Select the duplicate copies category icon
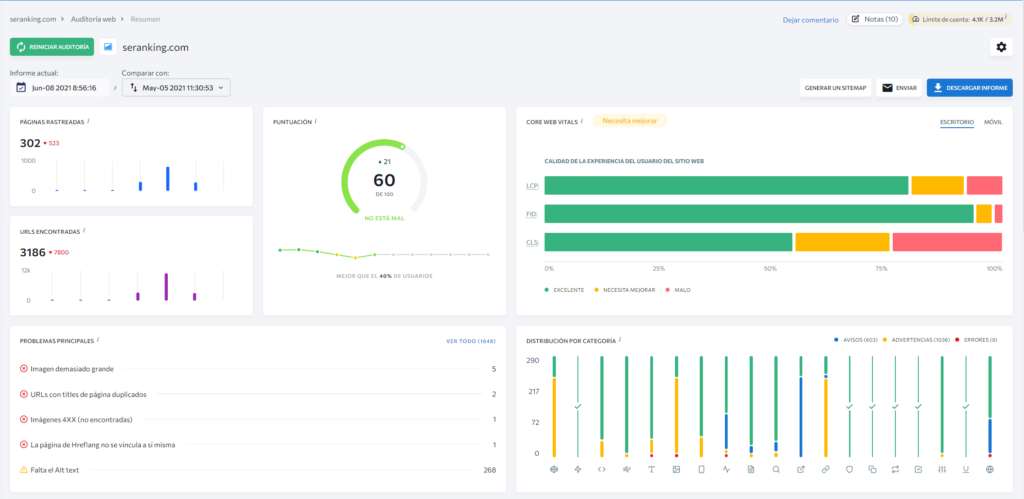Image resolution: width=1024 pixels, height=499 pixels. click(872, 469)
